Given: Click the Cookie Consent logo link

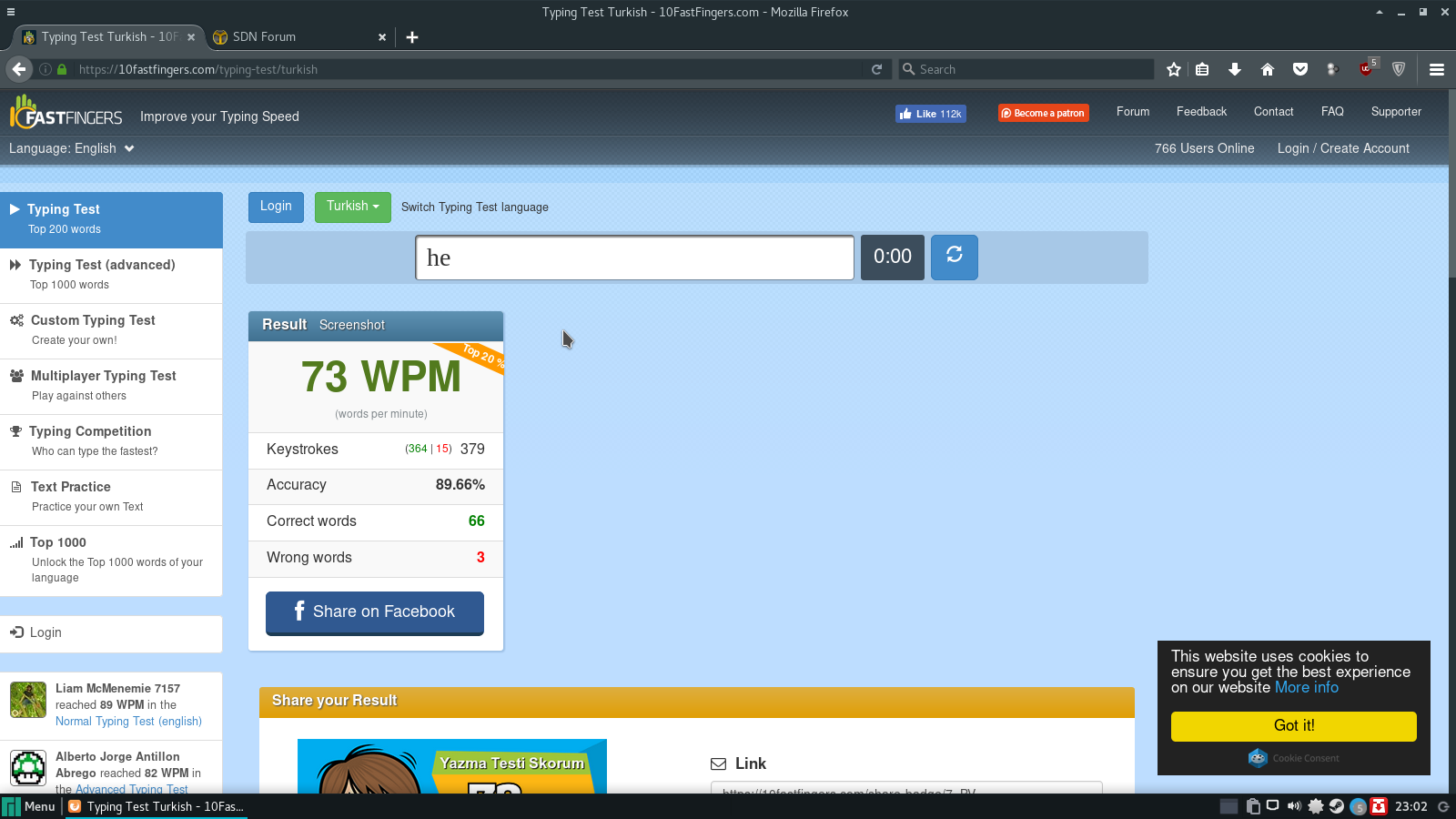Looking at the screenshot, I should pyautogui.click(x=1294, y=758).
